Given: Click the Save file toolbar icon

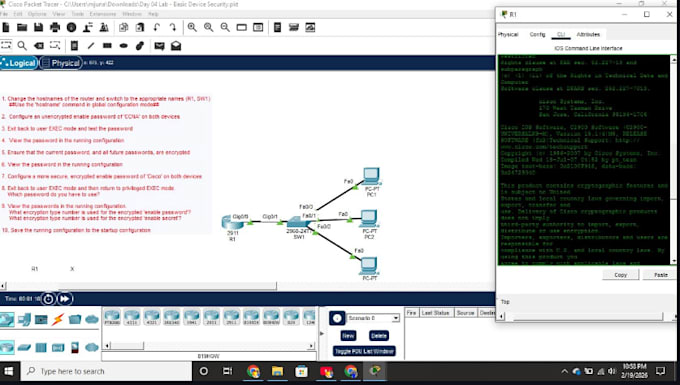Looking at the screenshot, I should pyautogui.click(x=39, y=28).
